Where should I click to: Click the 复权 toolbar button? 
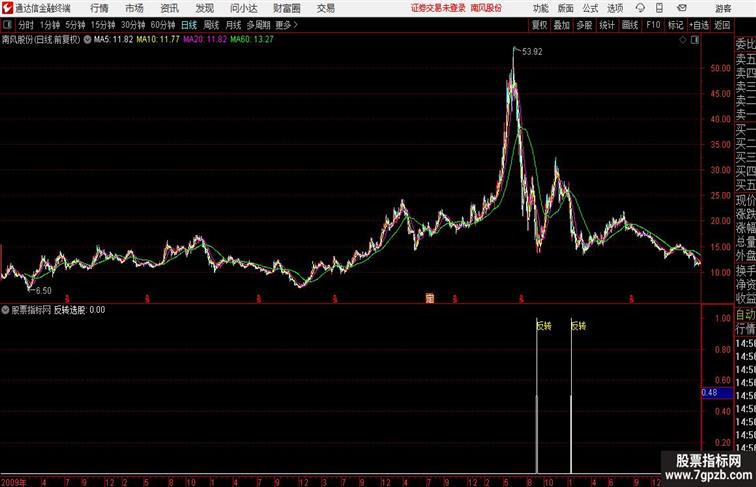coord(540,25)
